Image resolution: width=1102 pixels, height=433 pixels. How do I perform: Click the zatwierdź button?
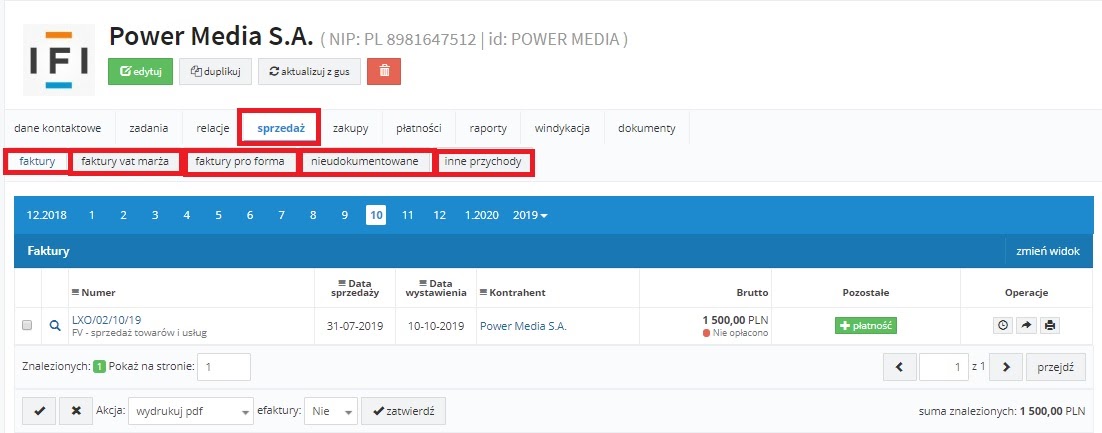pos(403,411)
